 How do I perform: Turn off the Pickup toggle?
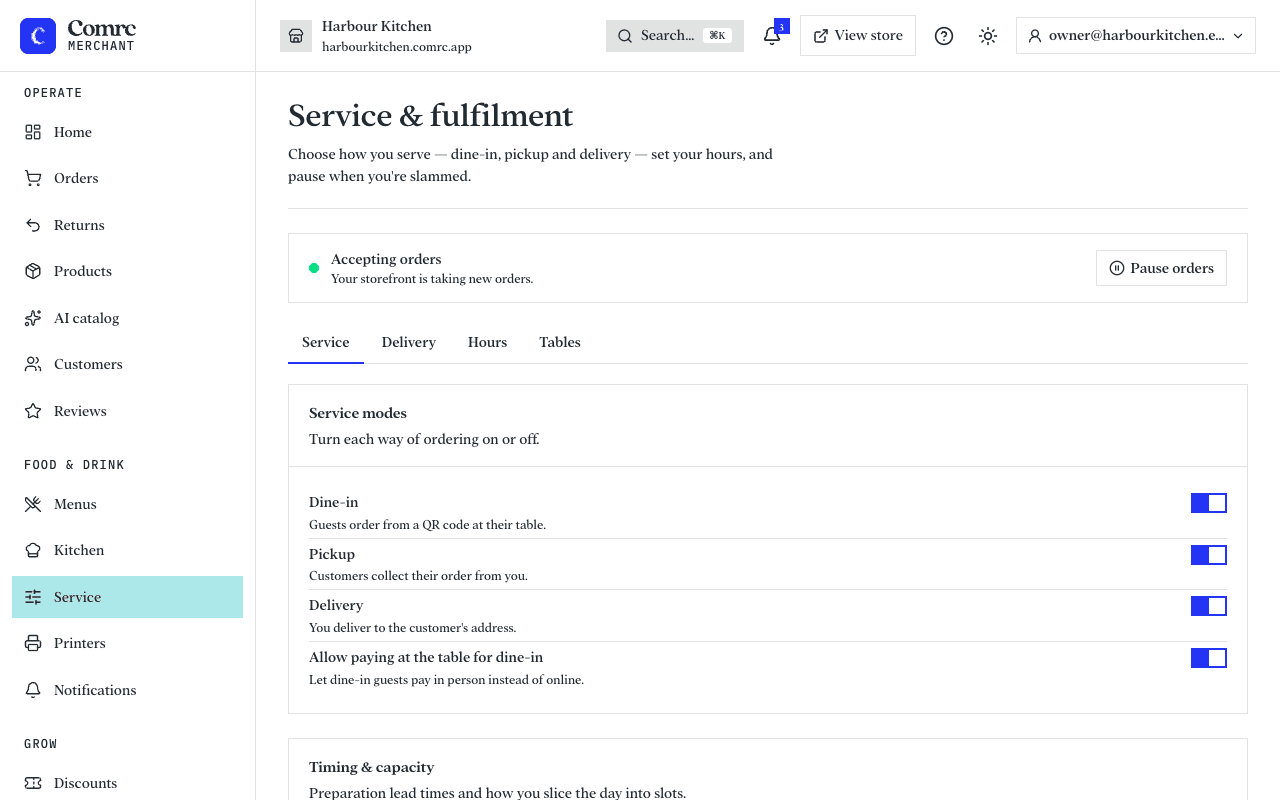tap(1209, 555)
